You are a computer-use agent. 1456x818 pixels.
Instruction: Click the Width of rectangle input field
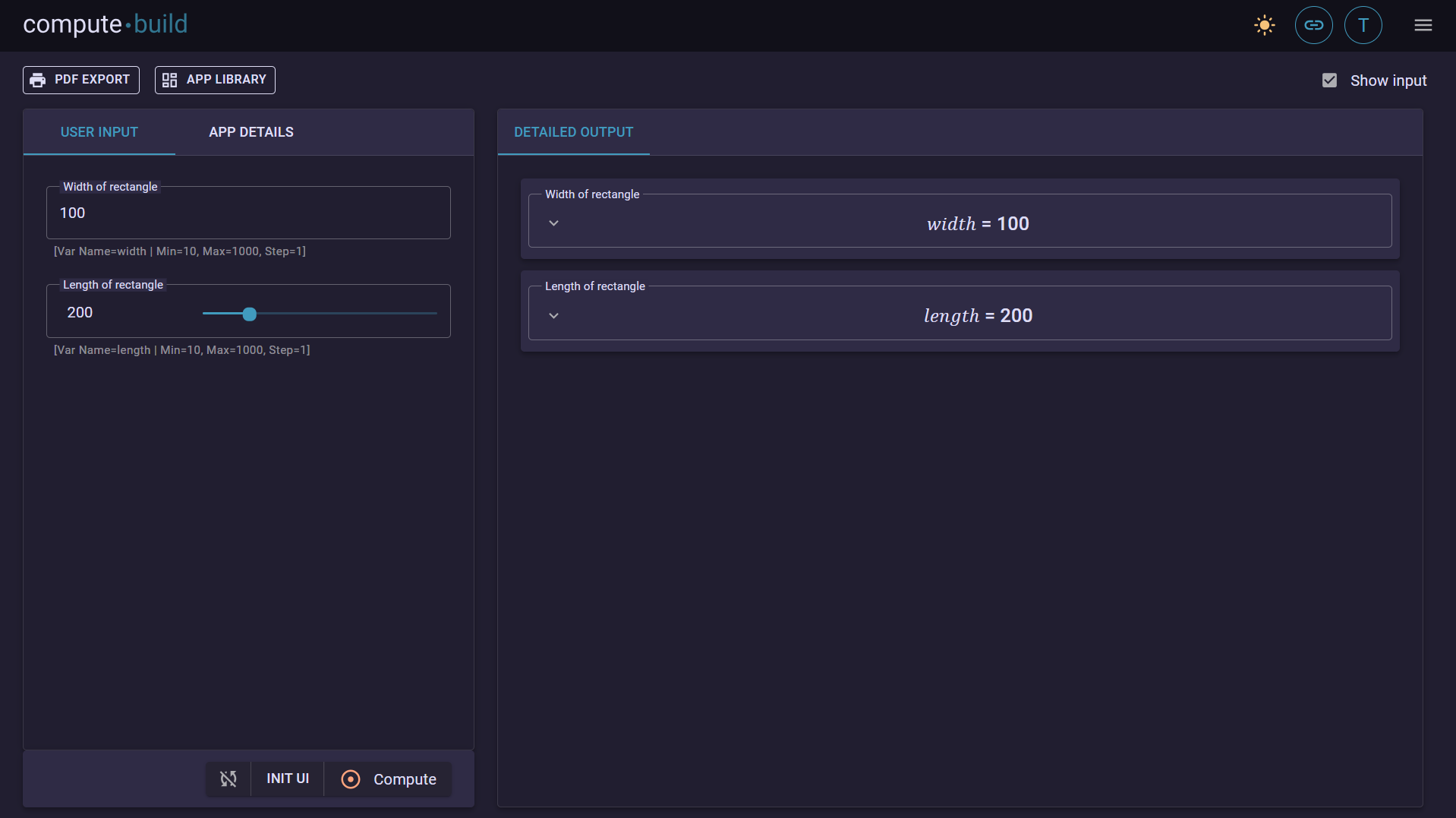pyautogui.click(x=248, y=213)
